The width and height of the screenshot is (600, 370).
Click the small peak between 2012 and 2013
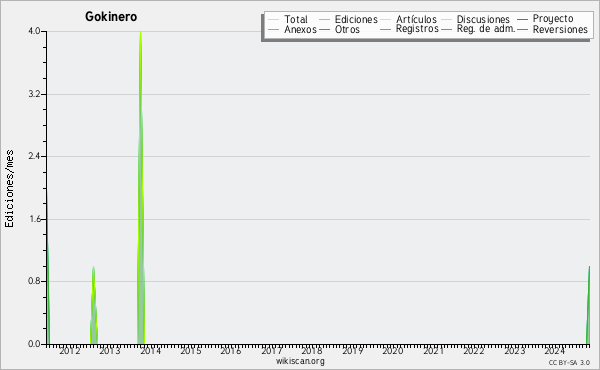[94, 305]
